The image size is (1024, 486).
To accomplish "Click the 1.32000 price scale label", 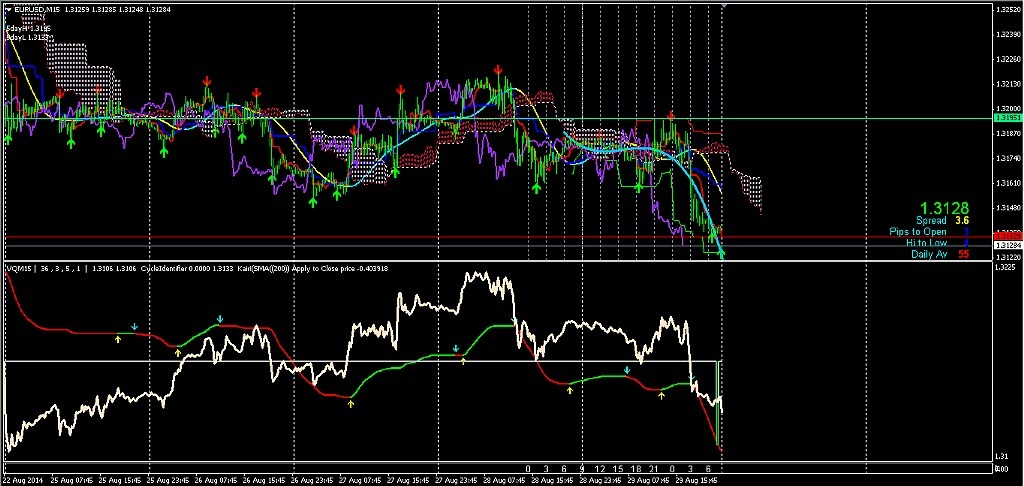I will coord(1008,109).
